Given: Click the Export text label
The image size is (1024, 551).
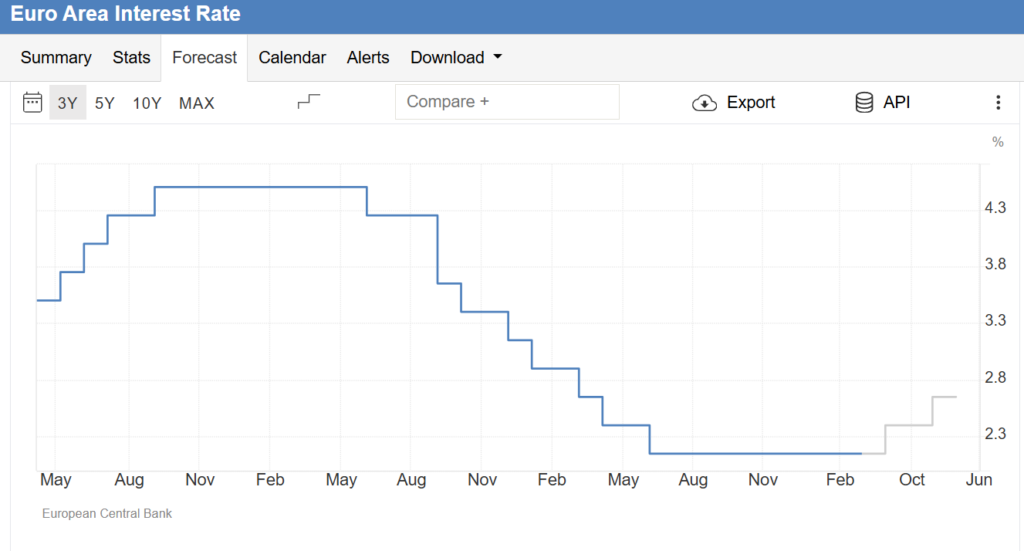Looking at the screenshot, I should [751, 102].
